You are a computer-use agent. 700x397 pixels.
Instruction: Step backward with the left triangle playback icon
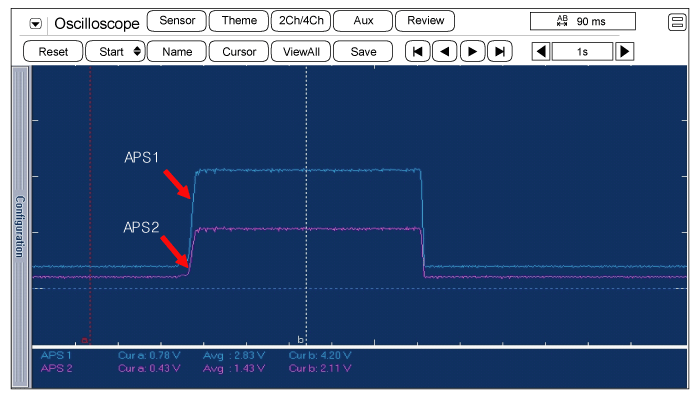pyautogui.click(x=444, y=52)
